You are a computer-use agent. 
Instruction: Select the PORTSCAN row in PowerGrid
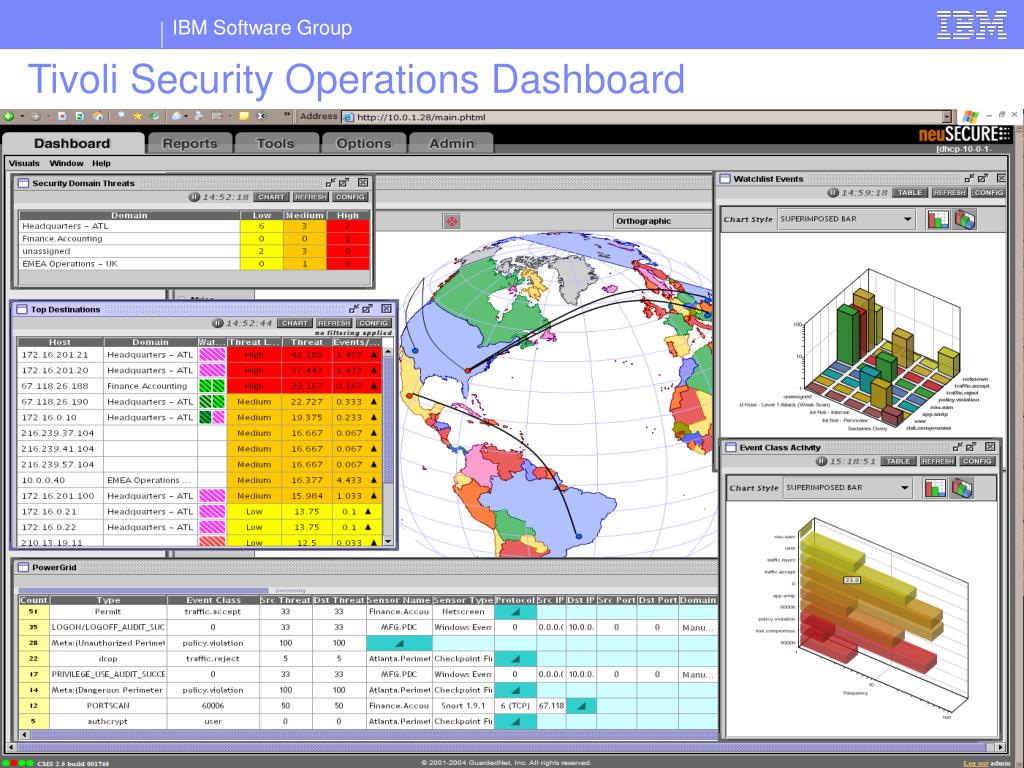(368, 705)
